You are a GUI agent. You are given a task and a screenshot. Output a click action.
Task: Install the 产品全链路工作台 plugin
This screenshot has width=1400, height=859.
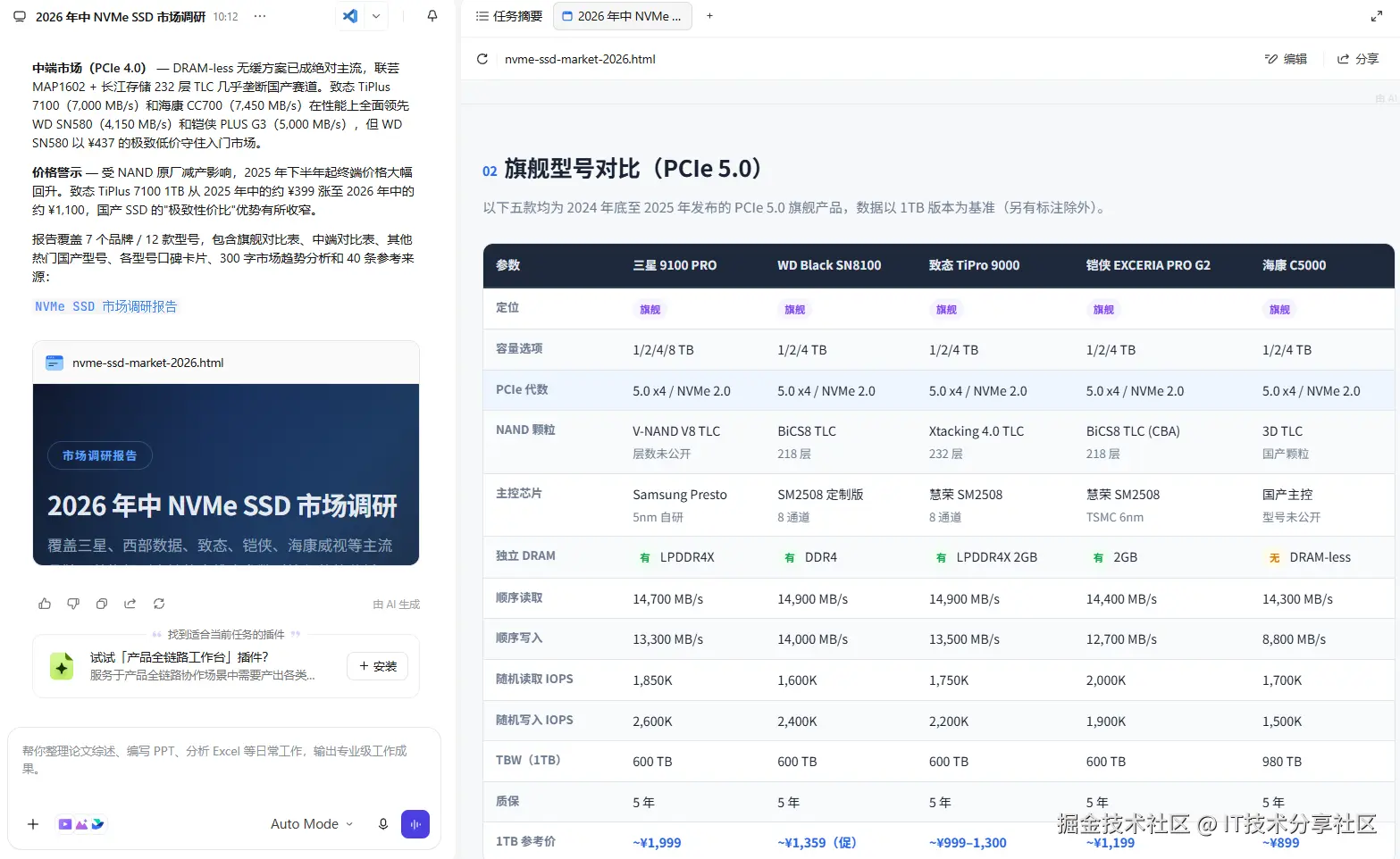click(378, 666)
